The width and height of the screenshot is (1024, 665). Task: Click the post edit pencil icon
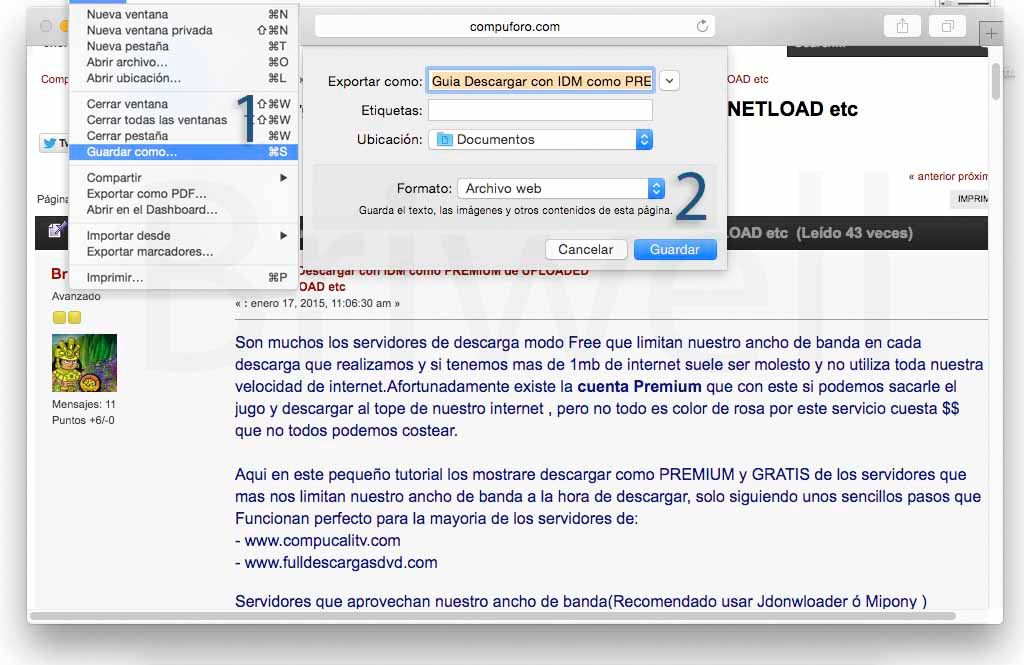point(57,230)
